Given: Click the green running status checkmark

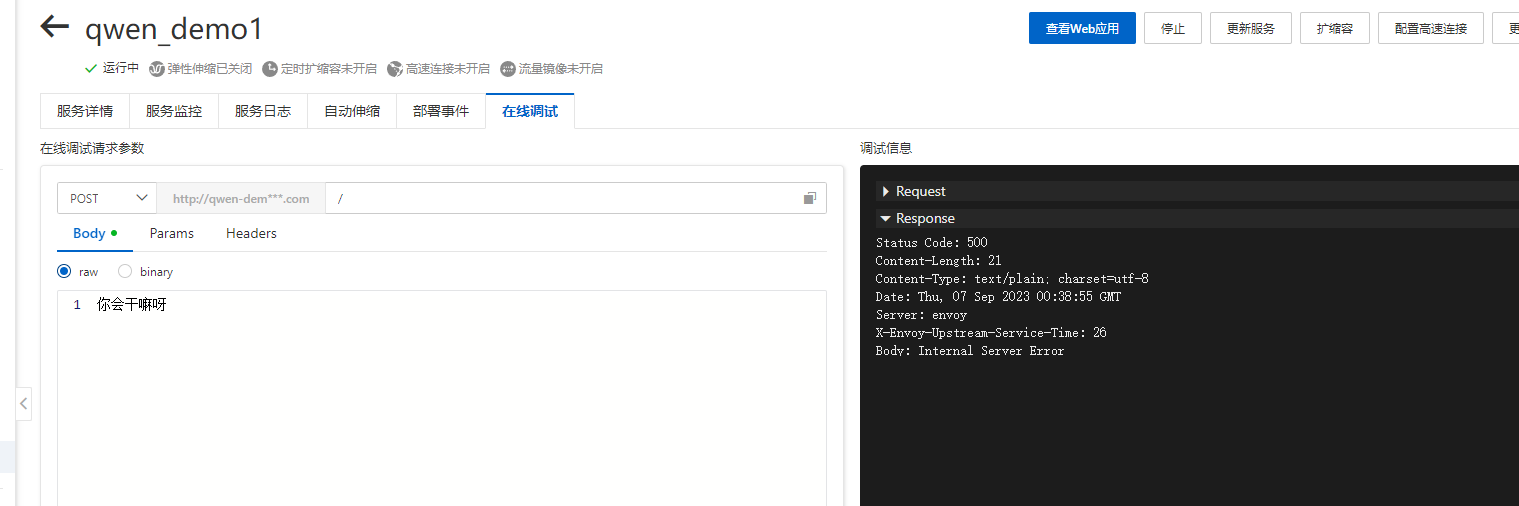Looking at the screenshot, I should [91, 68].
